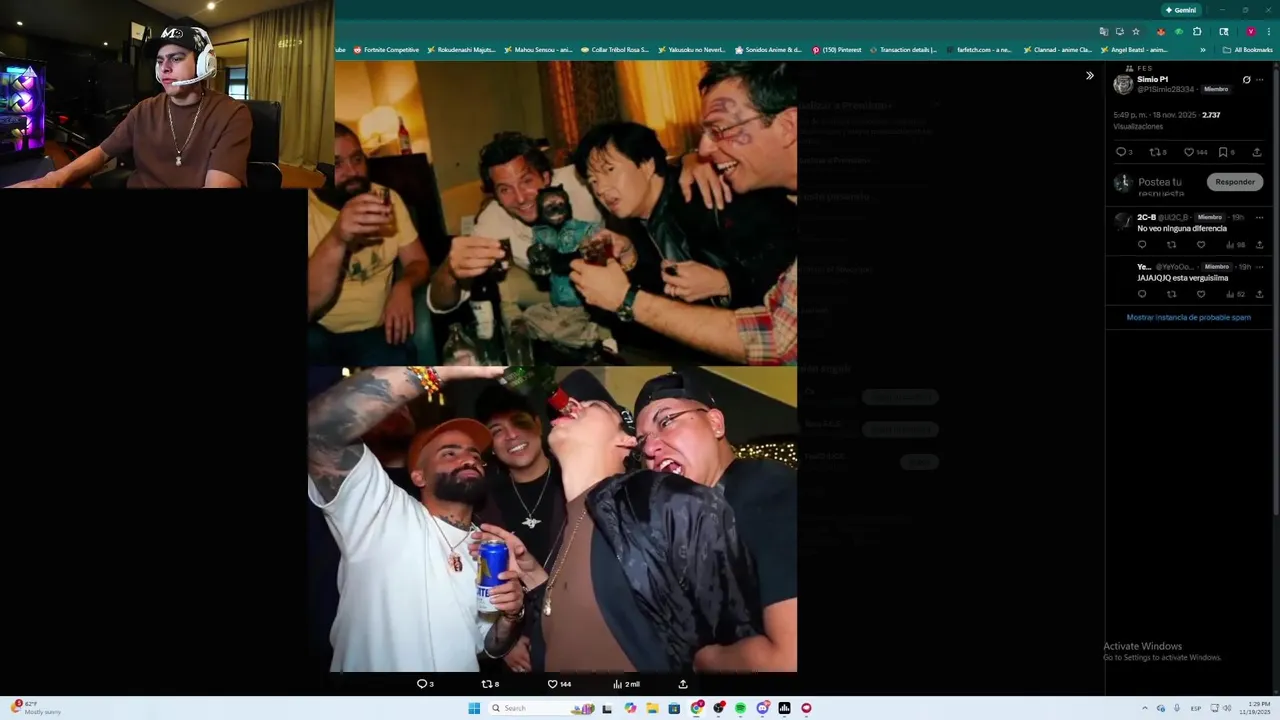
Task: Click the ESP language indicator in tray
Action: click(1196, 708)
